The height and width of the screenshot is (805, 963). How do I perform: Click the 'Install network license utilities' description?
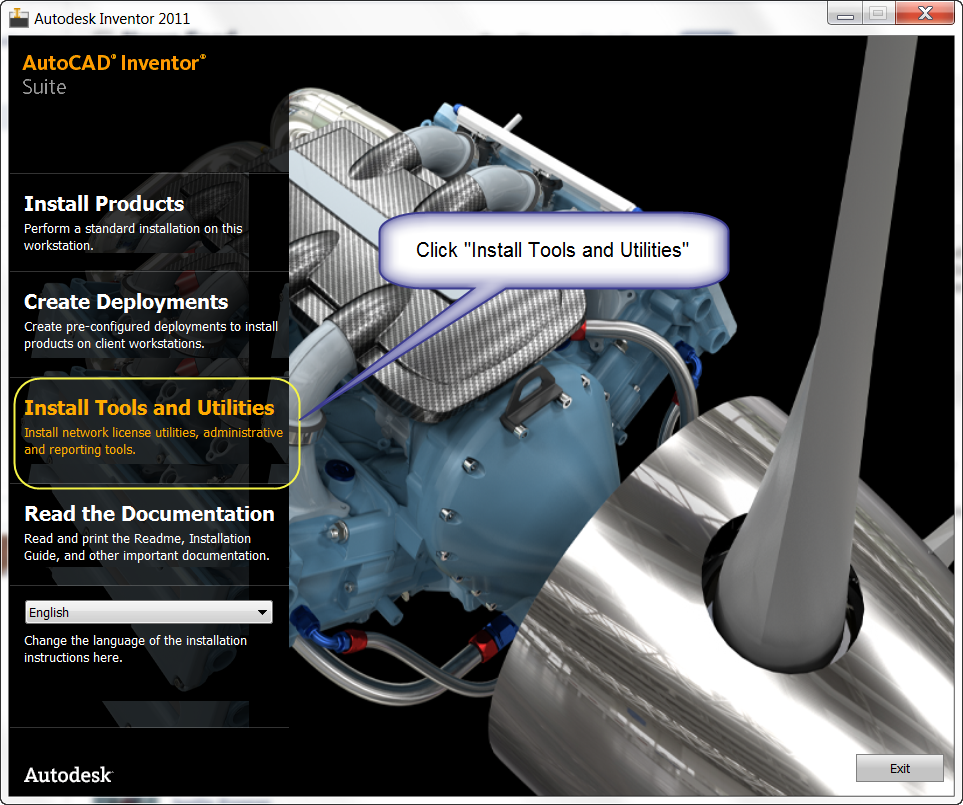154,441
